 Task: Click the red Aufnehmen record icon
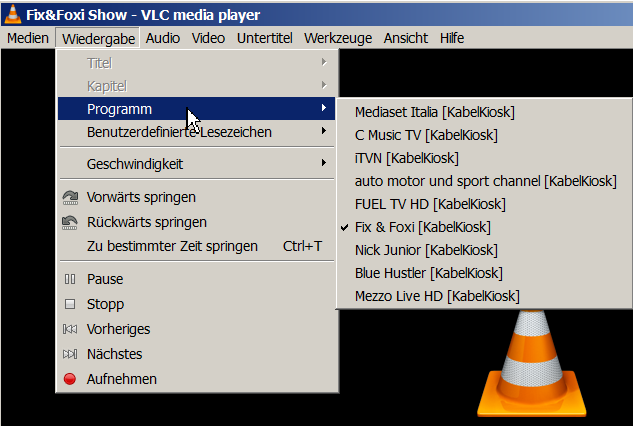click(x=70, y=379)
